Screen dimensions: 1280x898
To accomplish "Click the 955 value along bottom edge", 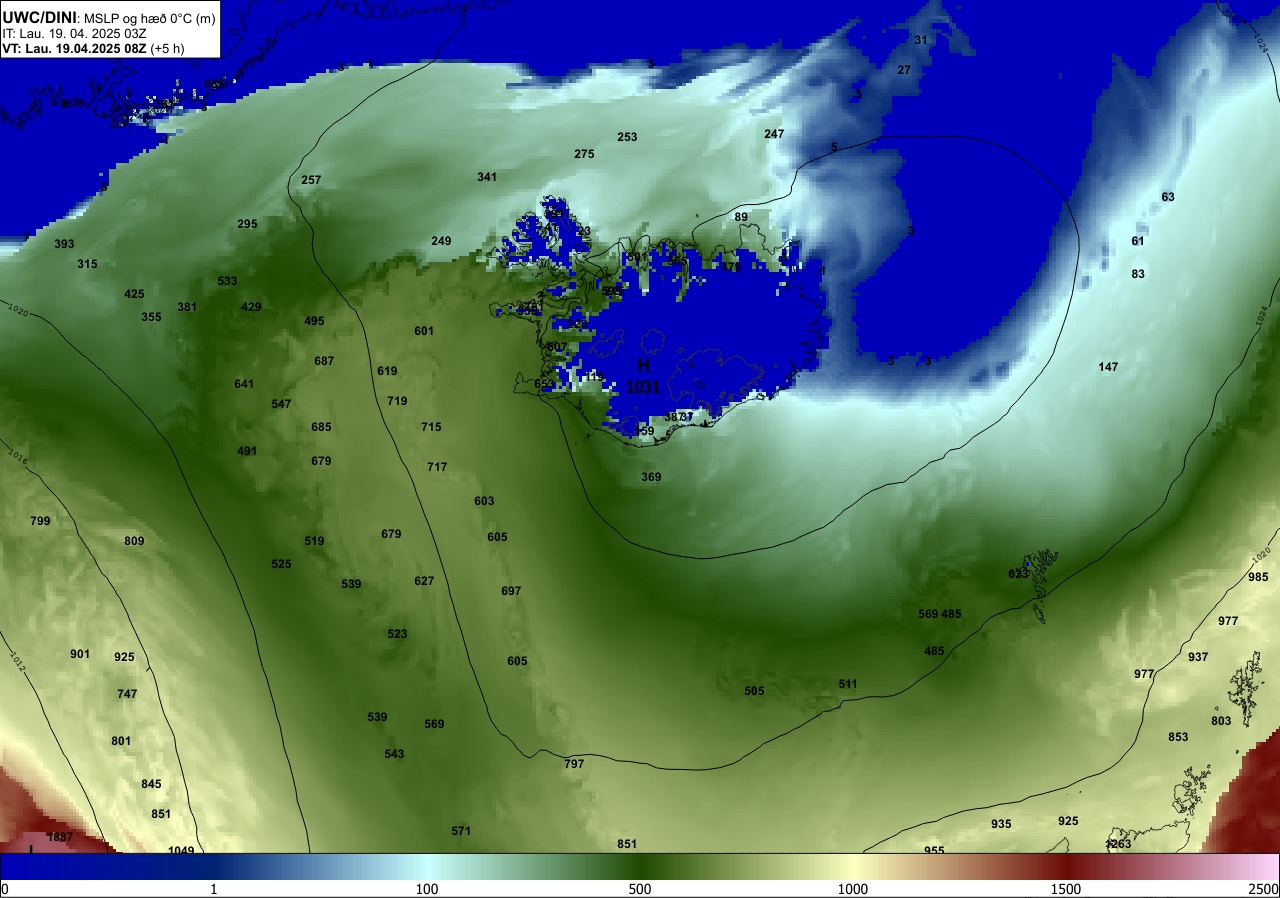I will [x=934, y=850].
